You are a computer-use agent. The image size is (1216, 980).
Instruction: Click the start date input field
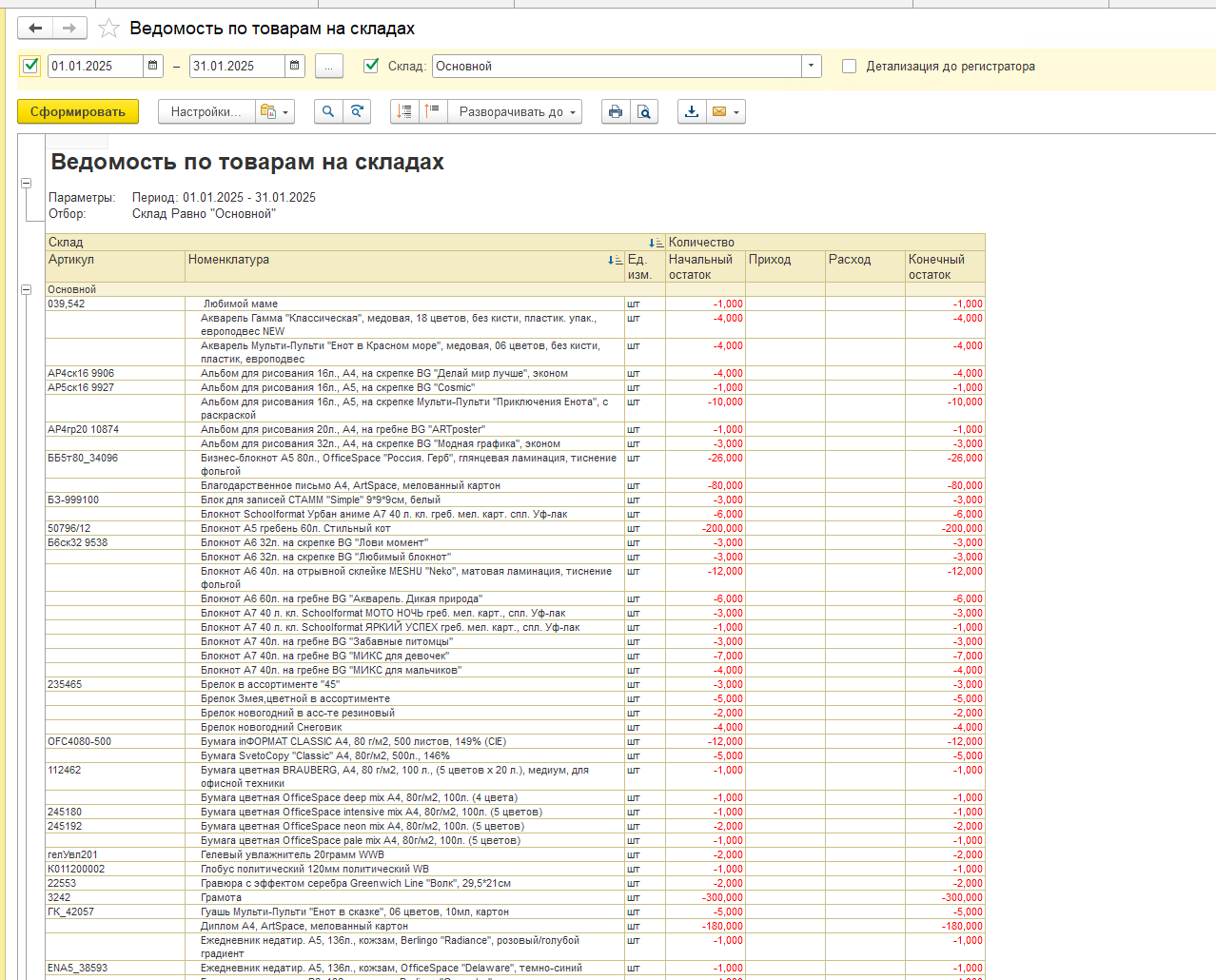(x=94, y=66)
